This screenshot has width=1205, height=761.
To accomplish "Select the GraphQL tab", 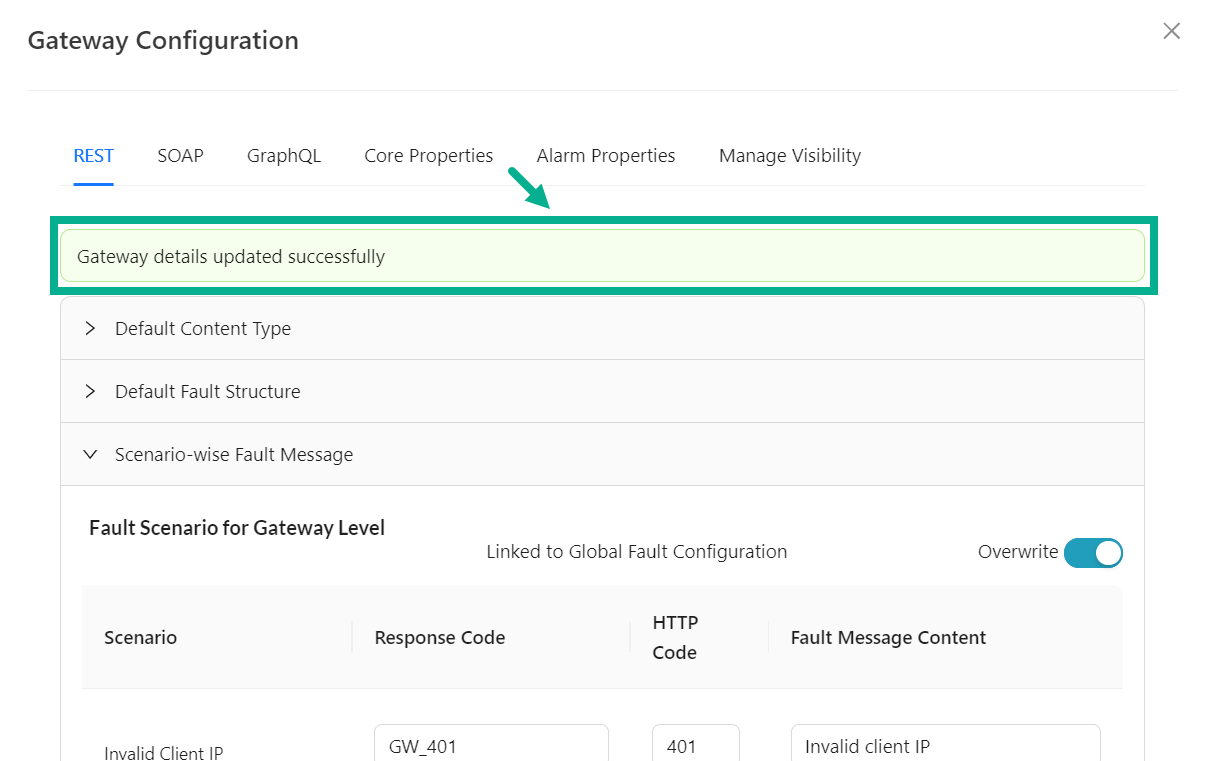I will click(284, 156).
